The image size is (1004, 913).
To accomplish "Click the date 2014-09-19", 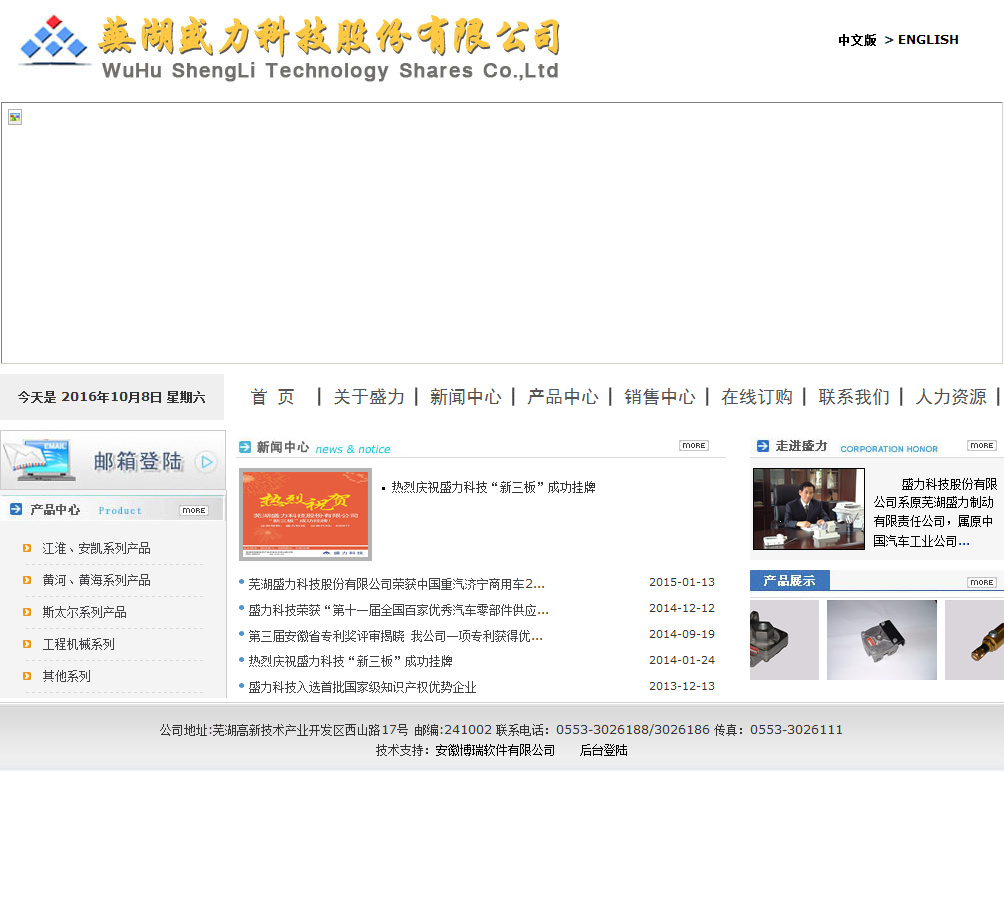I will coord(681,634).
